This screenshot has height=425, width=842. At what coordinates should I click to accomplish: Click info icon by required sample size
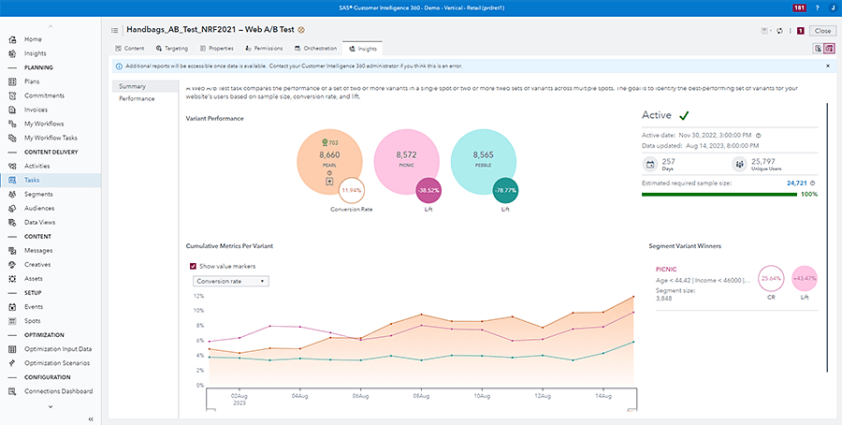click(x=812, y=183)
